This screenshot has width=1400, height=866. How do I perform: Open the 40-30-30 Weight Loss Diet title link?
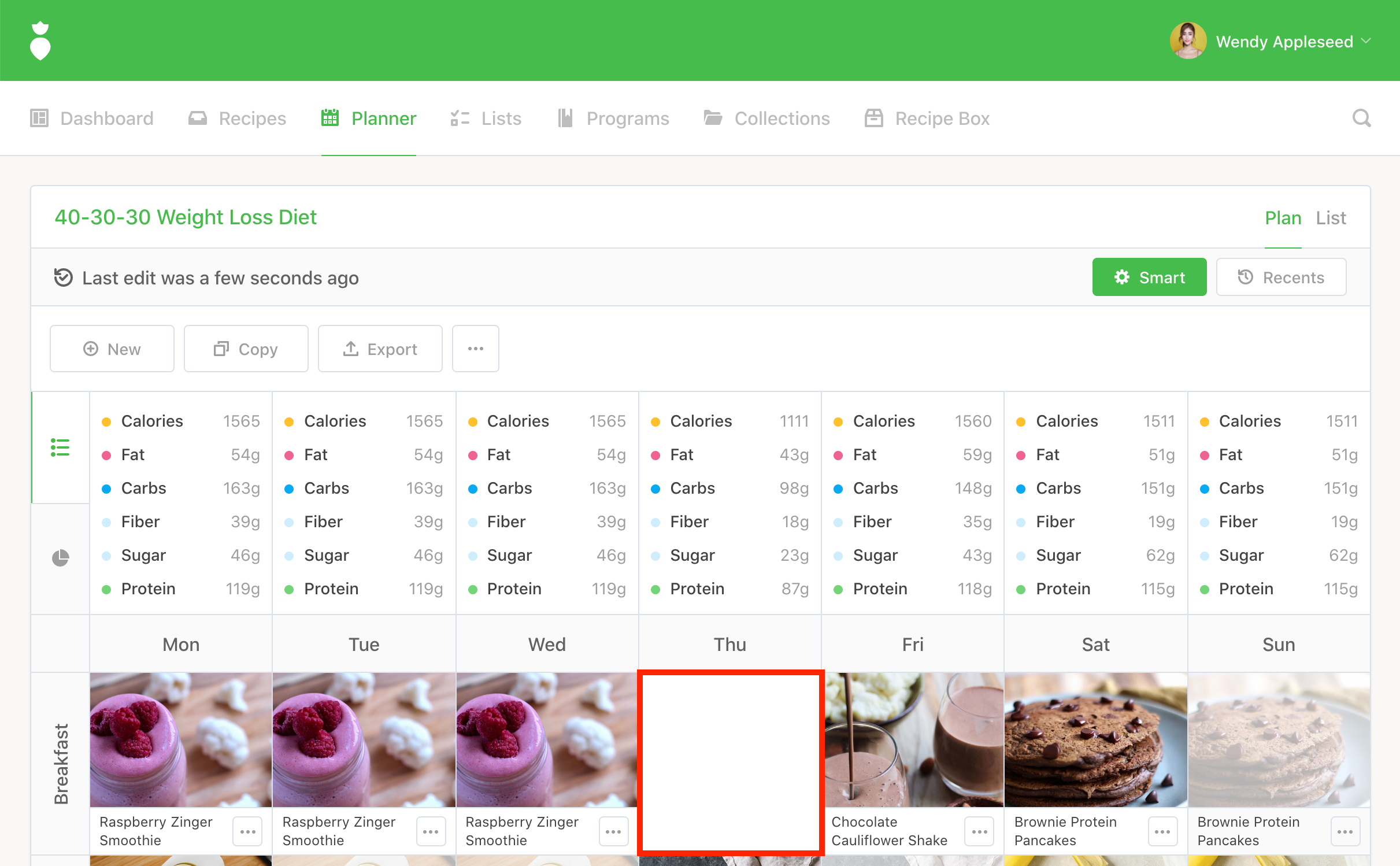point(186,217)
